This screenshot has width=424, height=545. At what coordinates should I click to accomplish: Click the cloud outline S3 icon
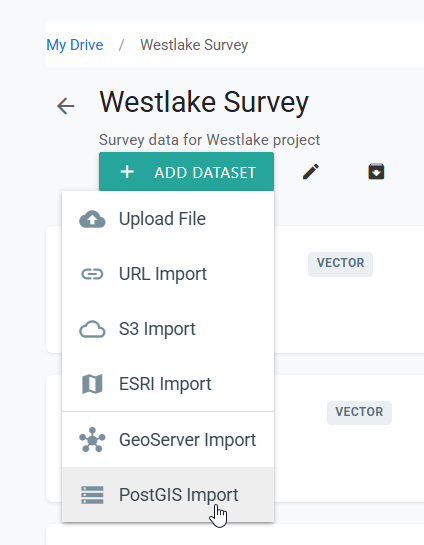(92, 329)
